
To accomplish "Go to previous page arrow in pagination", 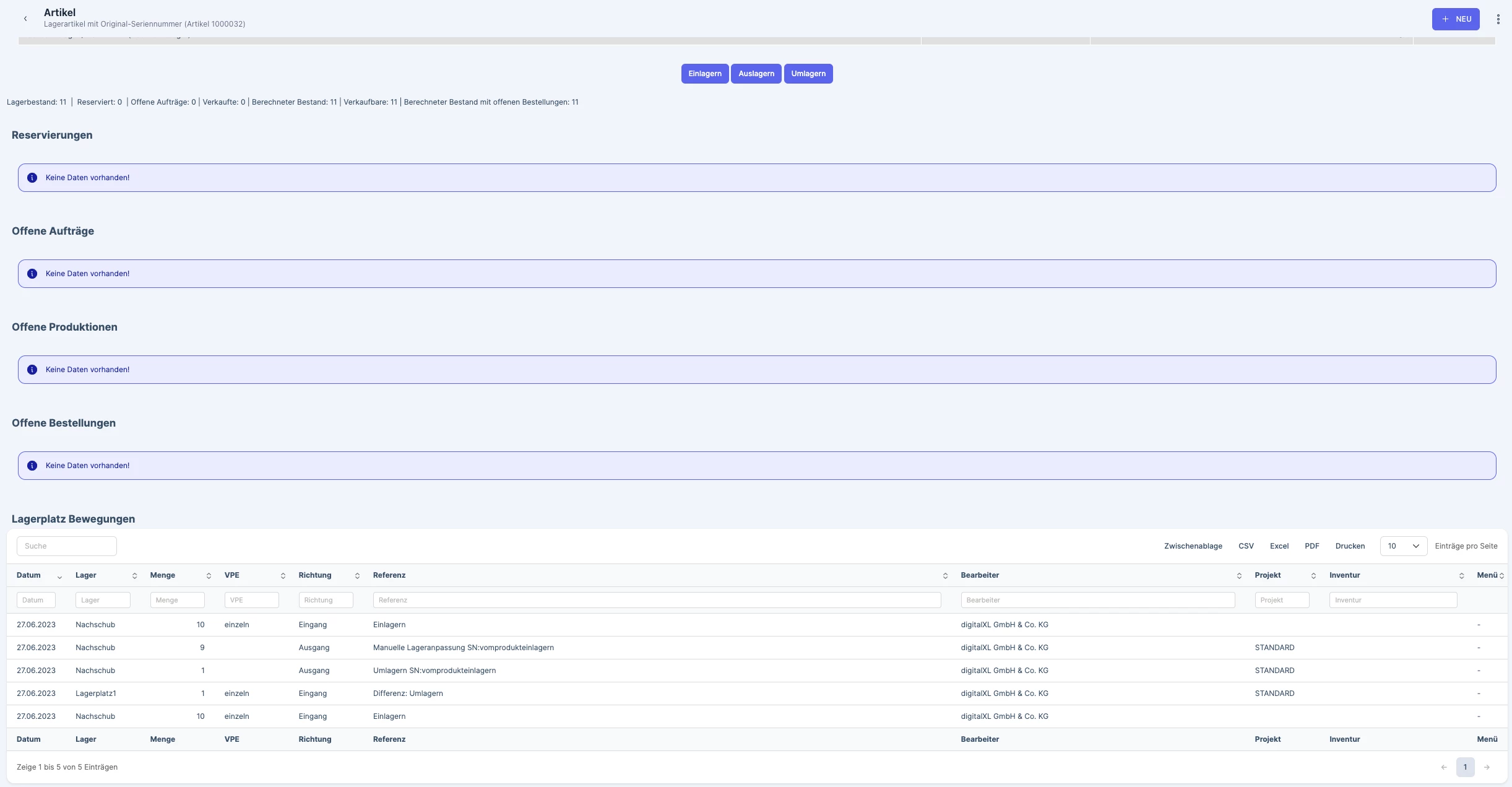I will tap(1444, 767).
